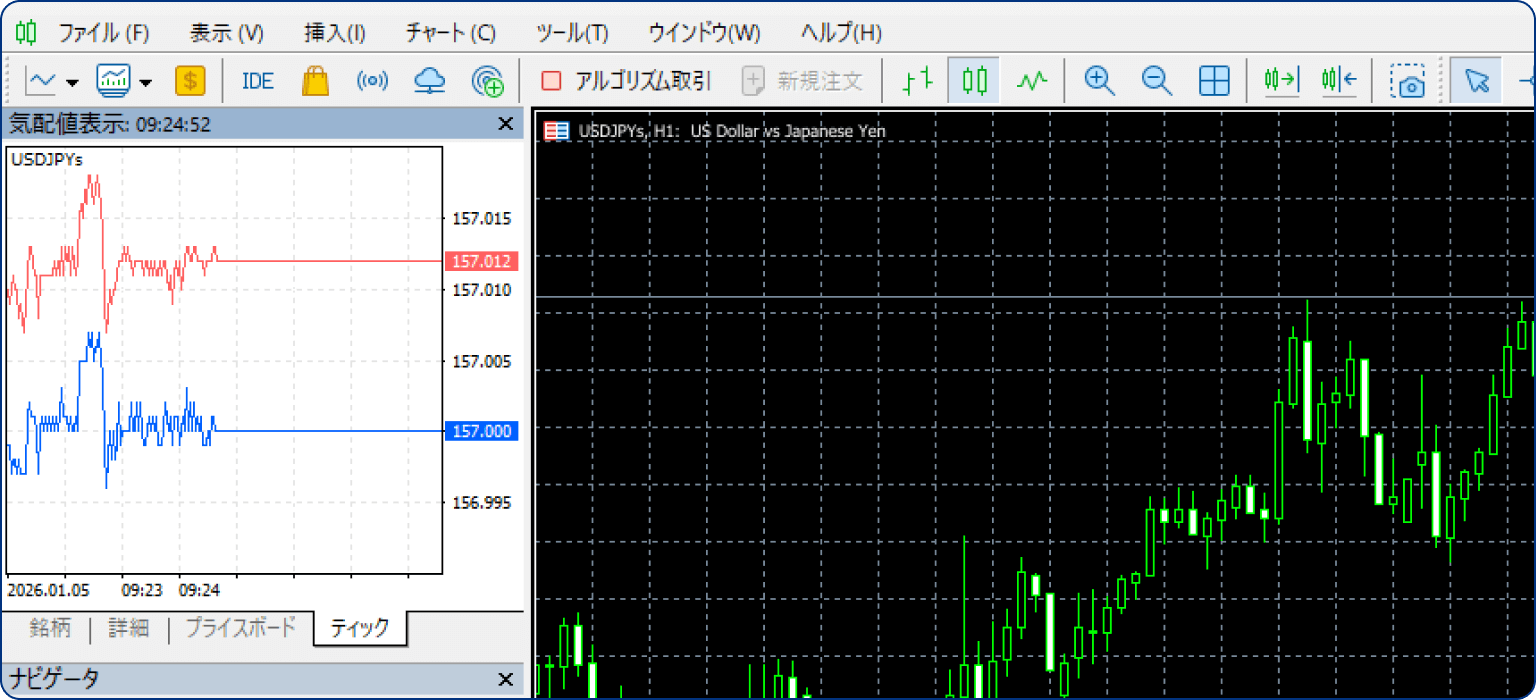
Task: Click the red 157.012 ask price label
Action: point(482,262)
